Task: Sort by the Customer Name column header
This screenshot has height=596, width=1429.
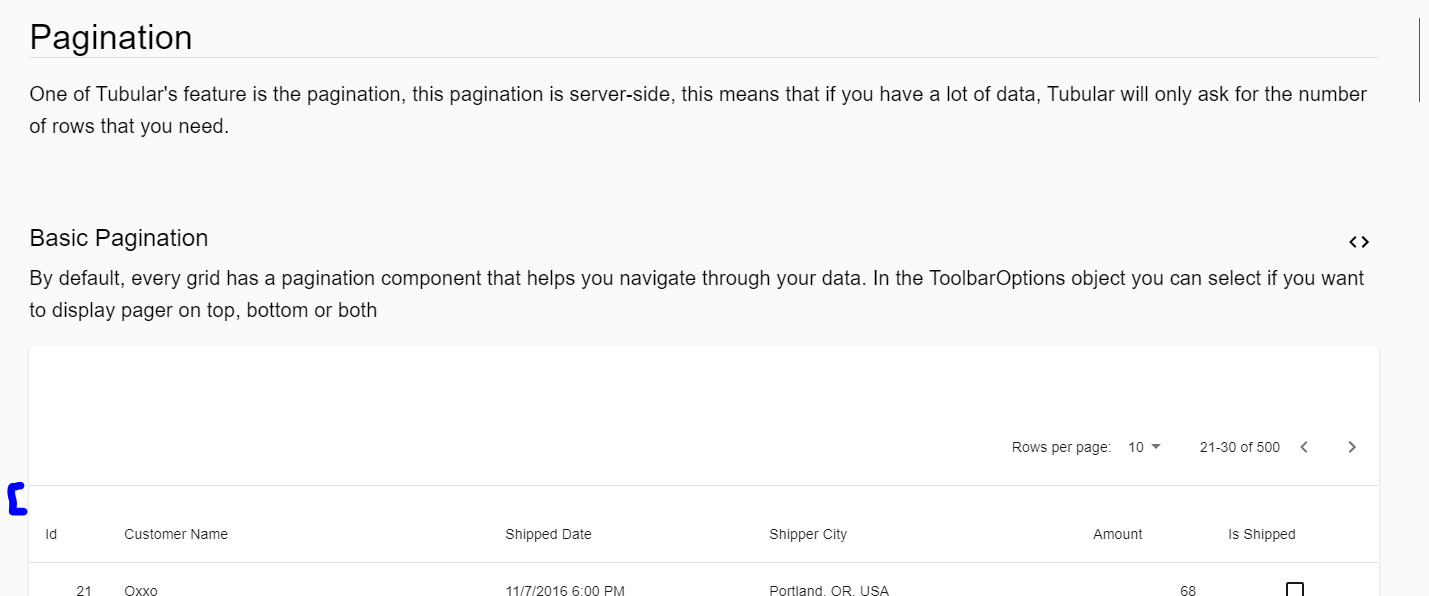Action: 175,534
